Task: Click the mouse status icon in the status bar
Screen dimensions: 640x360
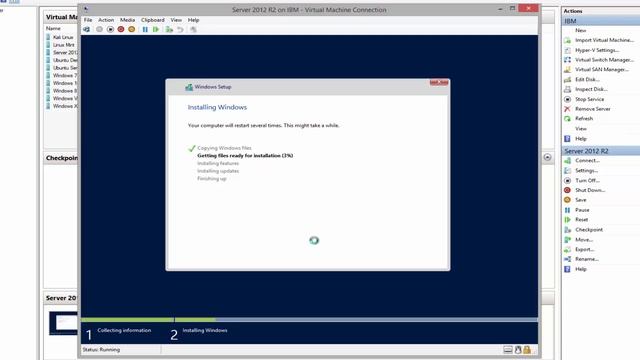Action: click(x=518, y=349)
